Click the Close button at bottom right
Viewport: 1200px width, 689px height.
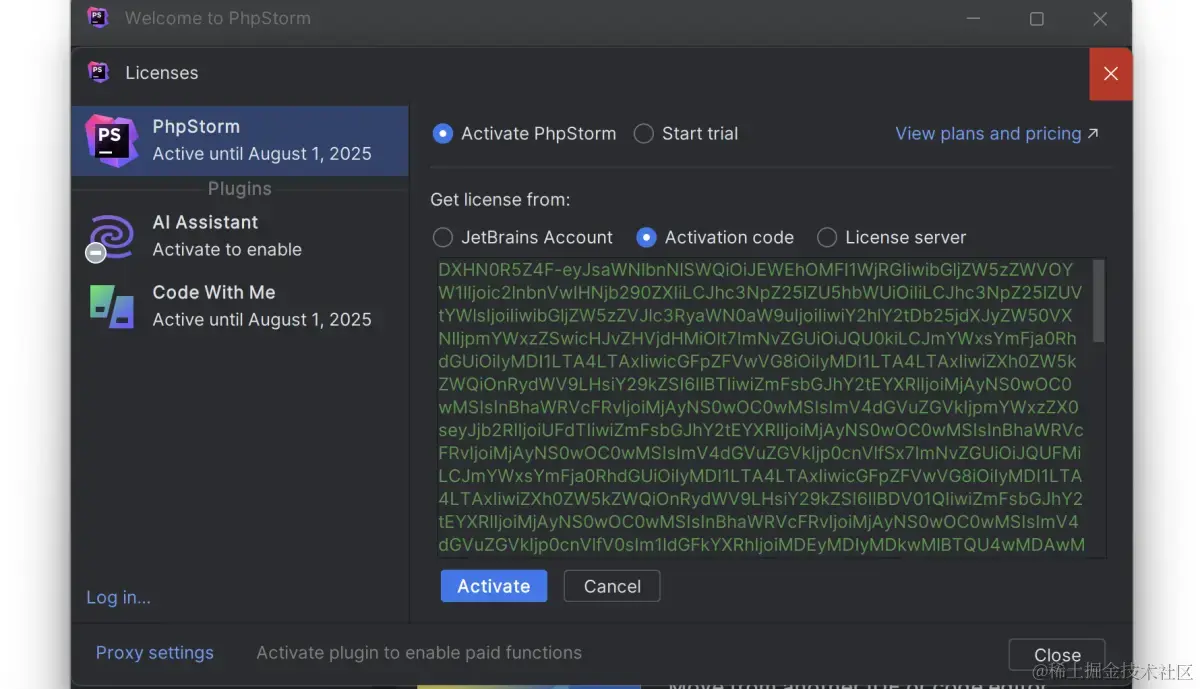(x=1057, y=655)
